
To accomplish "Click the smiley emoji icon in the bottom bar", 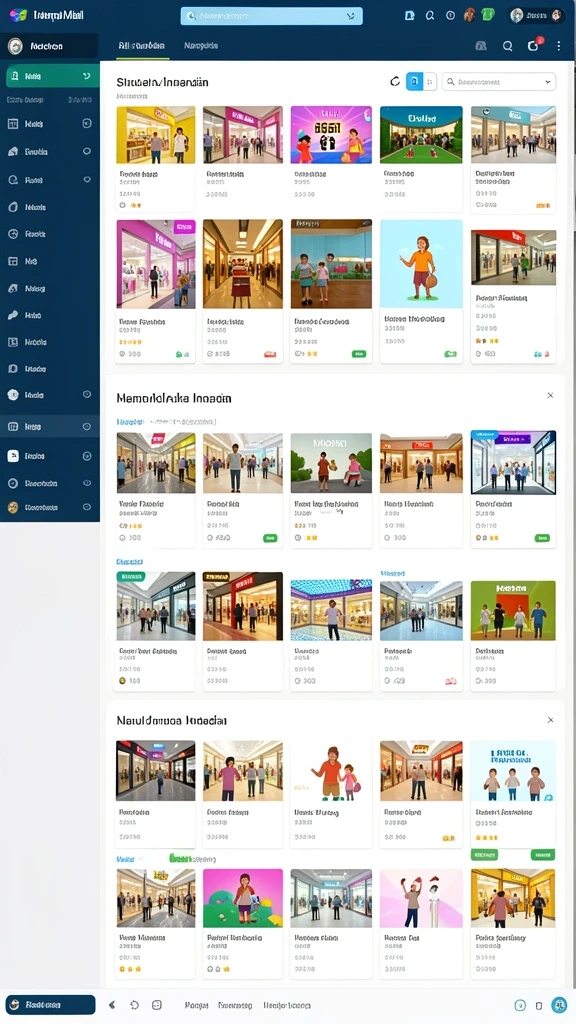I will (157, 1005).
